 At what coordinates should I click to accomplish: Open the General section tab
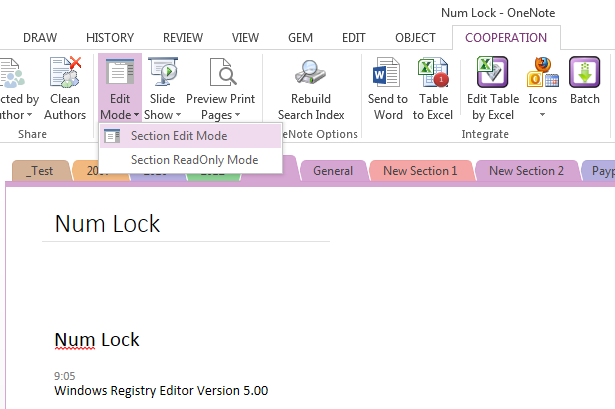tap(333, 171)
